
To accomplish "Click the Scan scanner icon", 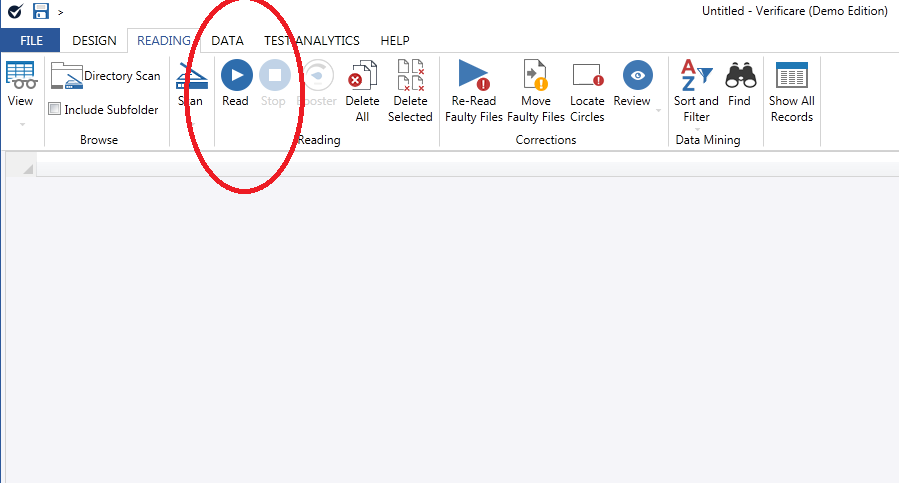I will pos(191,76).
